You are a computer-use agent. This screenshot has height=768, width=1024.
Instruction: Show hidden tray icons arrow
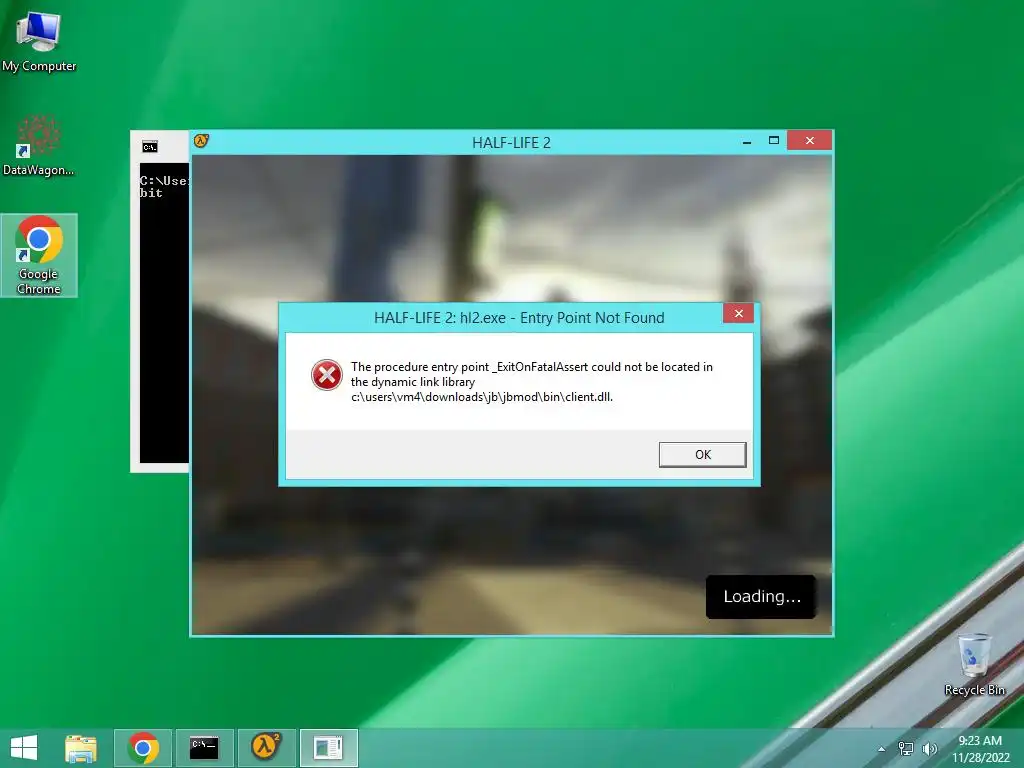[x=882, y=749]
